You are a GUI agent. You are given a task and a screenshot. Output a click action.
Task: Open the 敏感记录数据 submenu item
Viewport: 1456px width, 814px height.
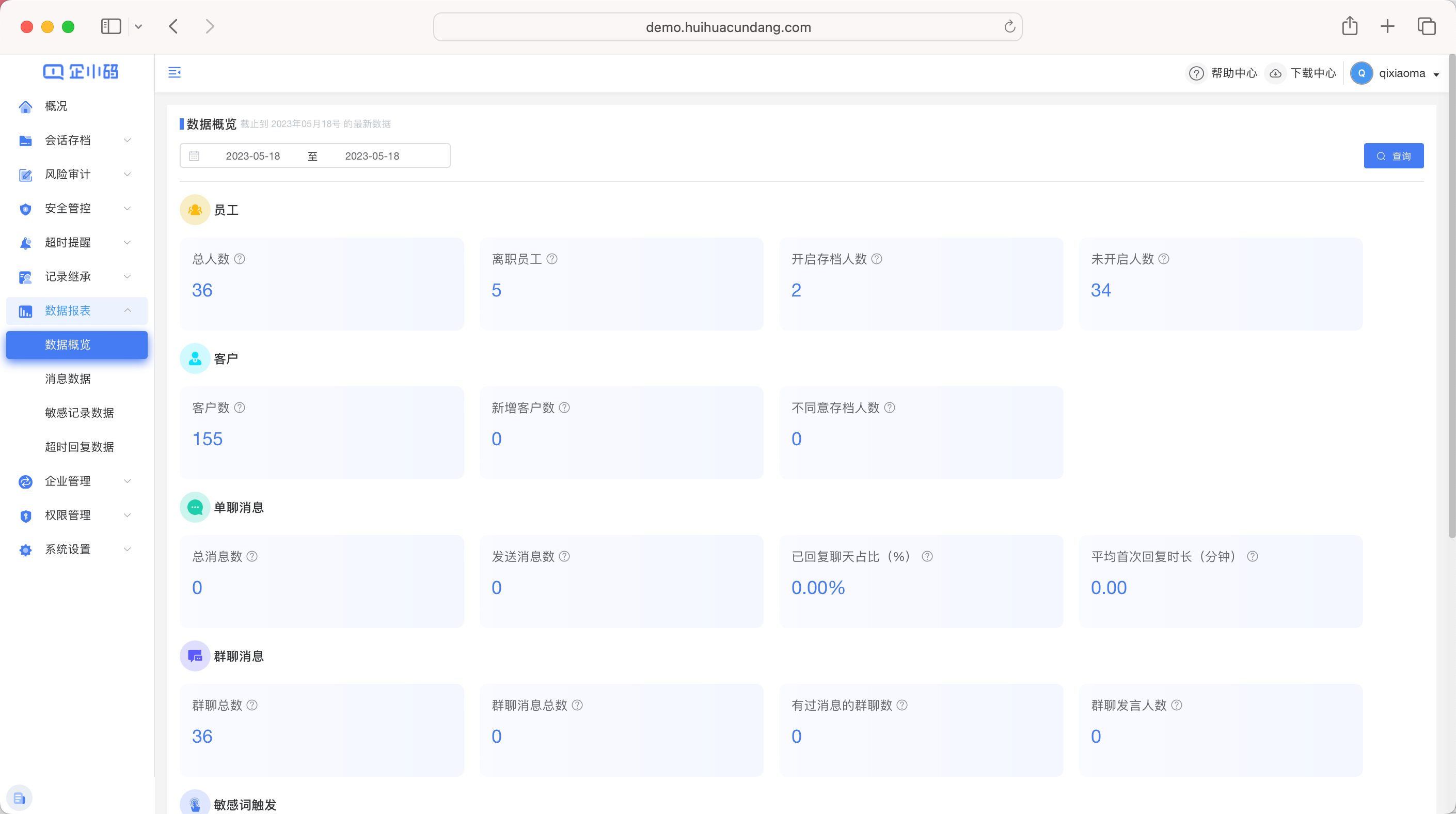click(x=77, y=413)
